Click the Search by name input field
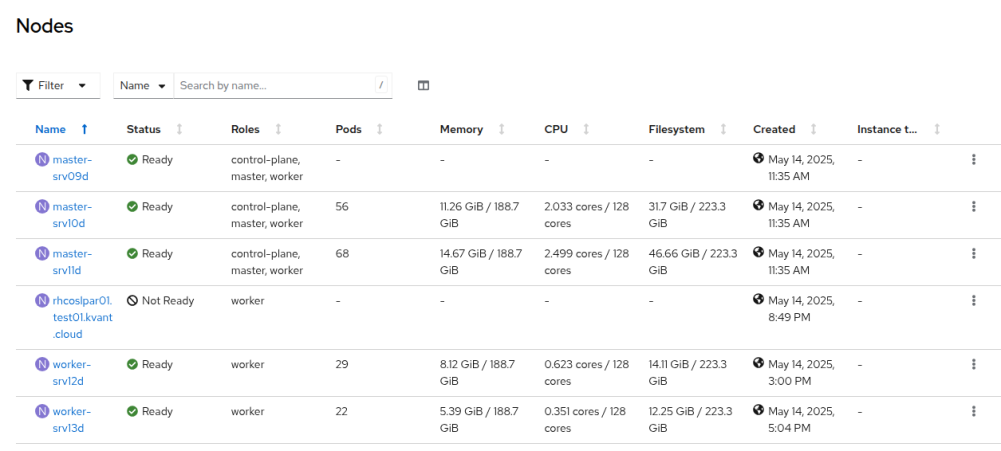The width and height of the screenshot is (1001, 451). [x=274, y=86]
